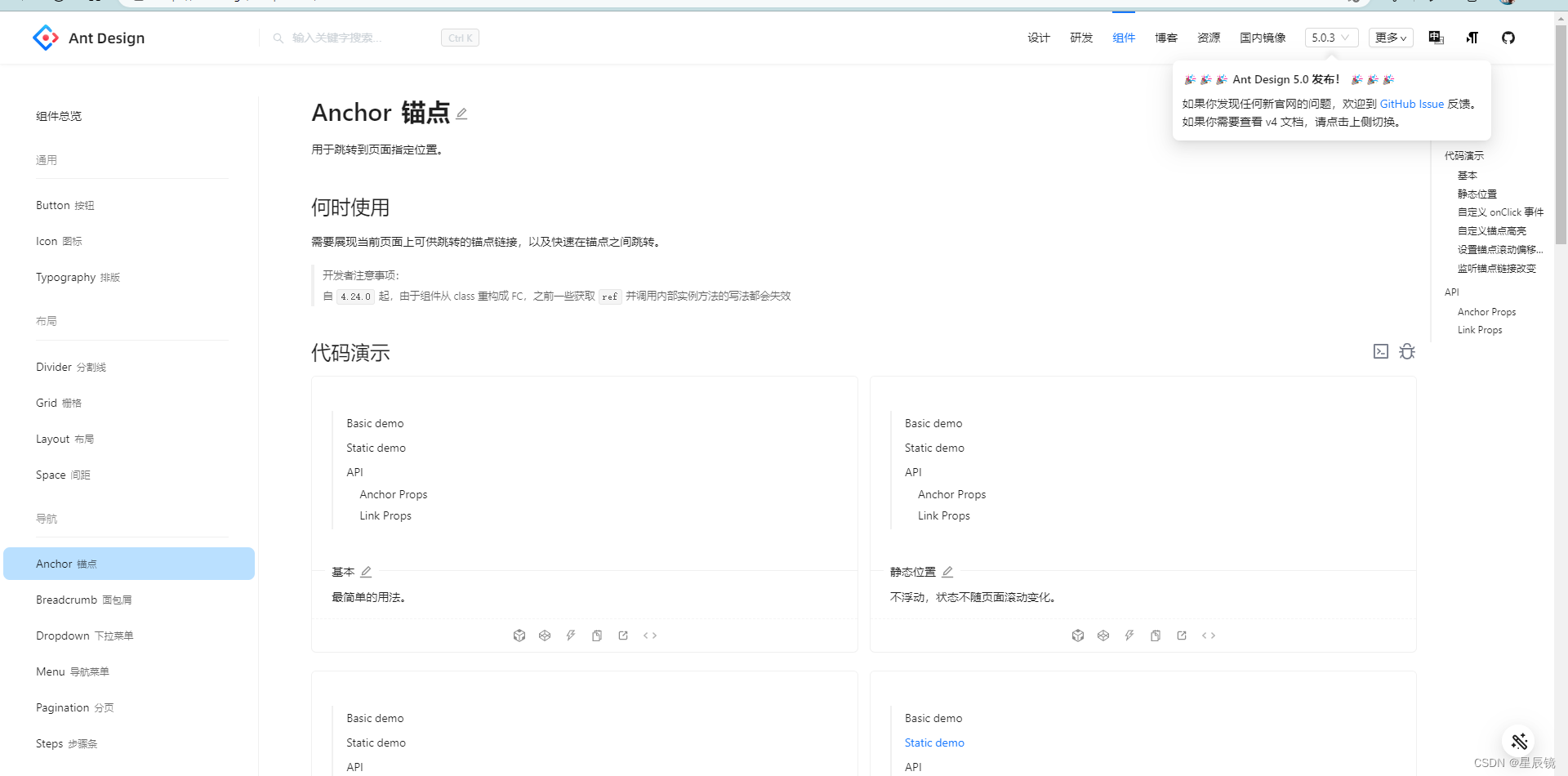Open the 博客 nav item
This screenshot has height=776, width=1568.
(1166, 38)
